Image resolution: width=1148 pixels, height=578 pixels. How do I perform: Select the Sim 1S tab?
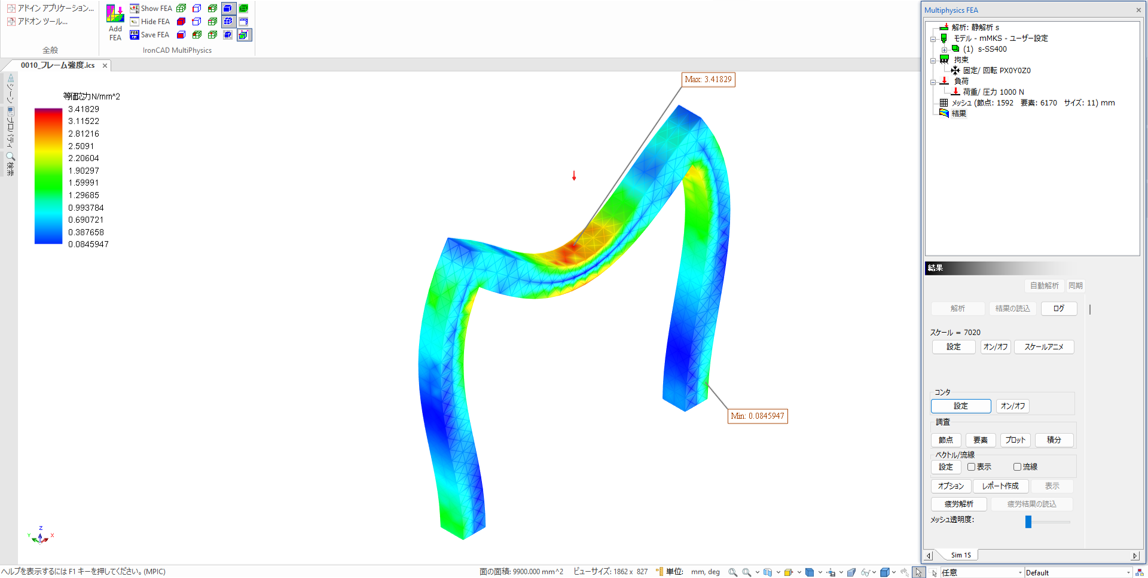click(961, 555)
